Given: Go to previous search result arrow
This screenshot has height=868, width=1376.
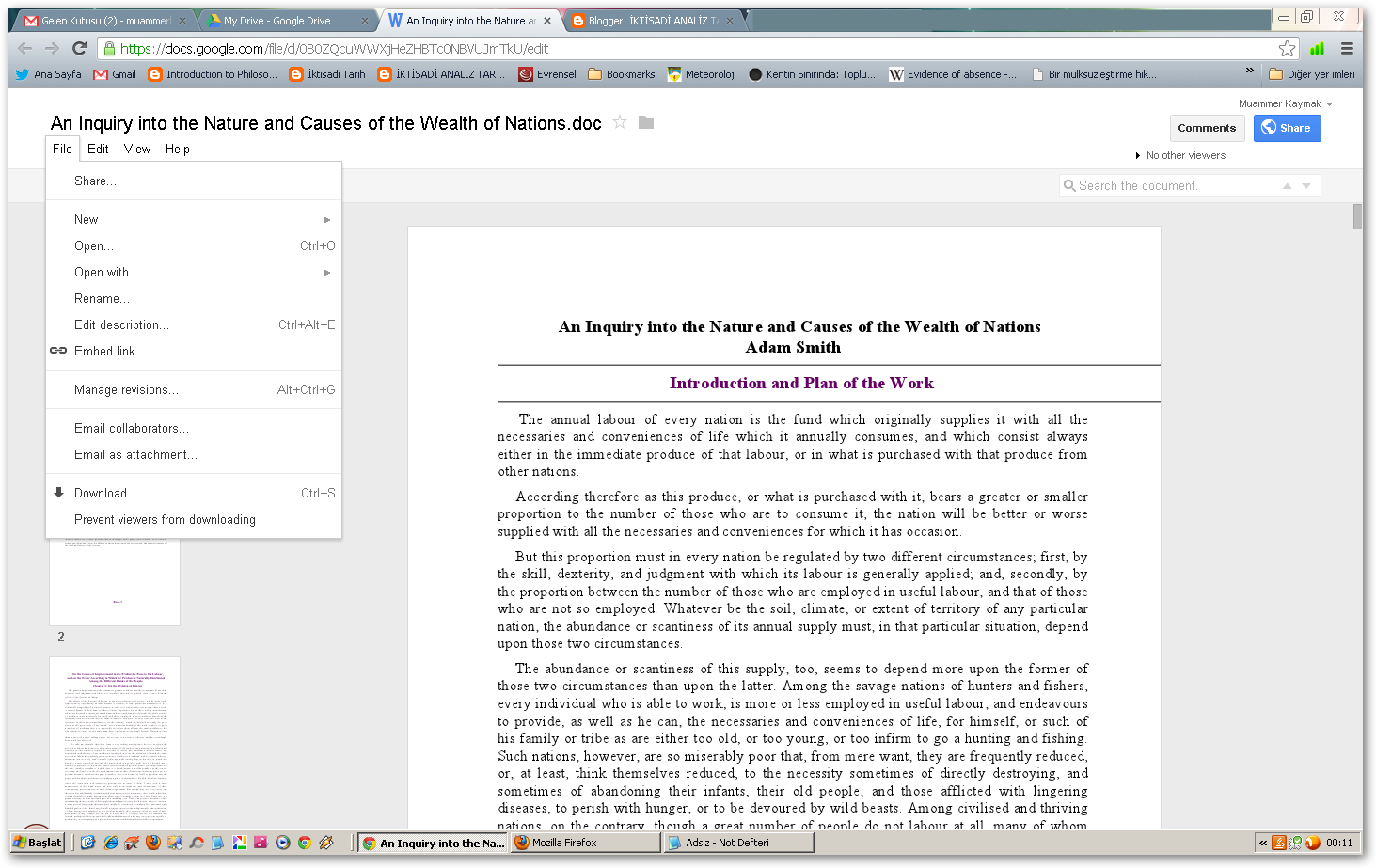Looking at the screenshot, I should [1287, 186].
